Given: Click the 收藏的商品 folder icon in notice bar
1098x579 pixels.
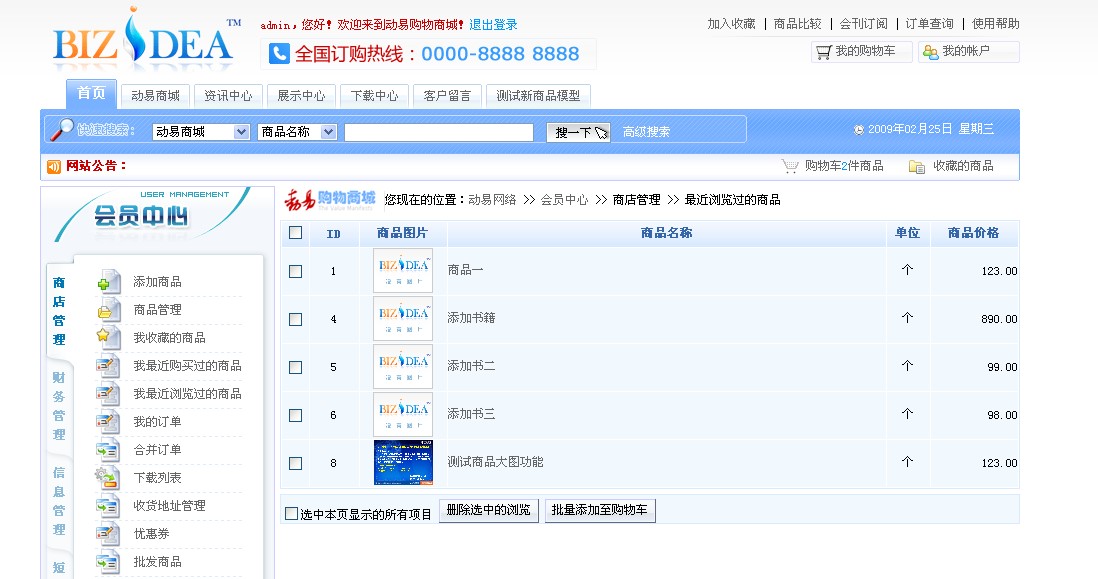Looking at the screenshot, I should pyautogui.click(x=916, y=166).
